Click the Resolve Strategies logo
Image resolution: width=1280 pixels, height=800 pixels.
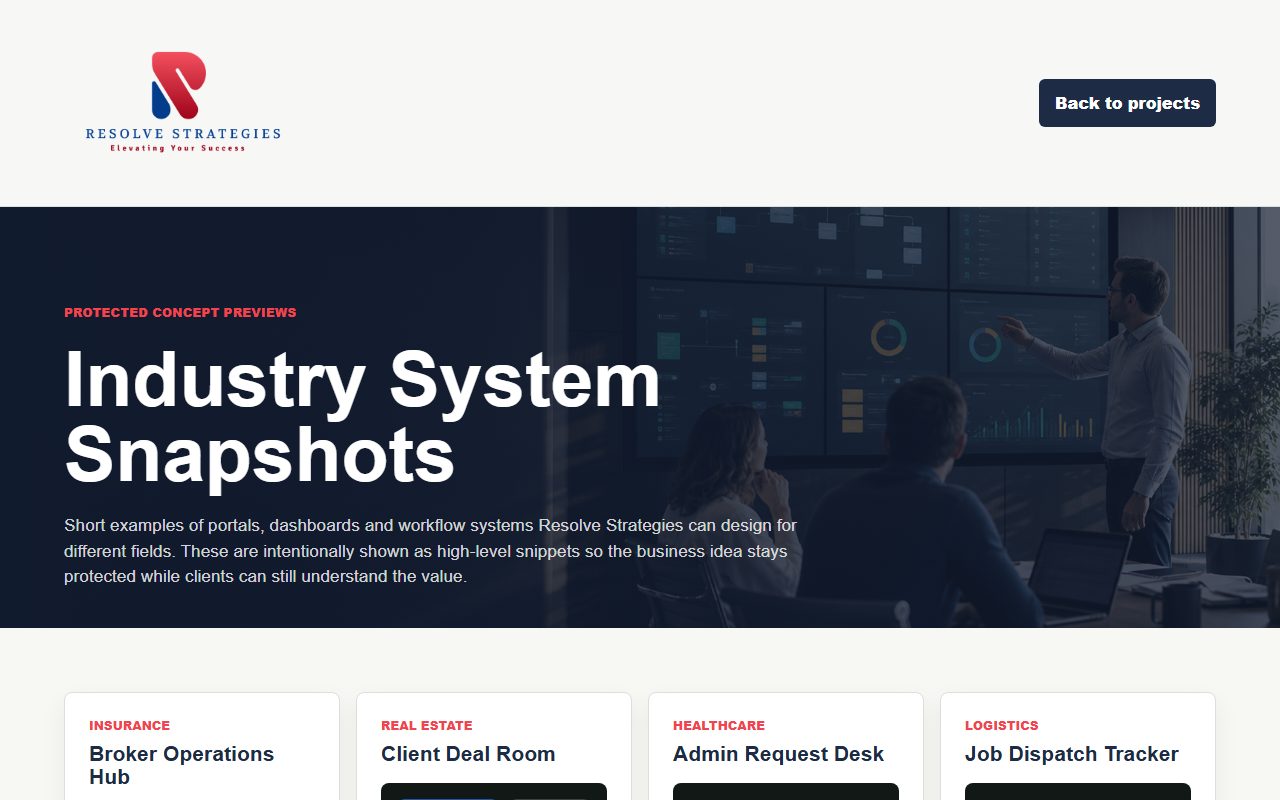[x=183, y=103]
